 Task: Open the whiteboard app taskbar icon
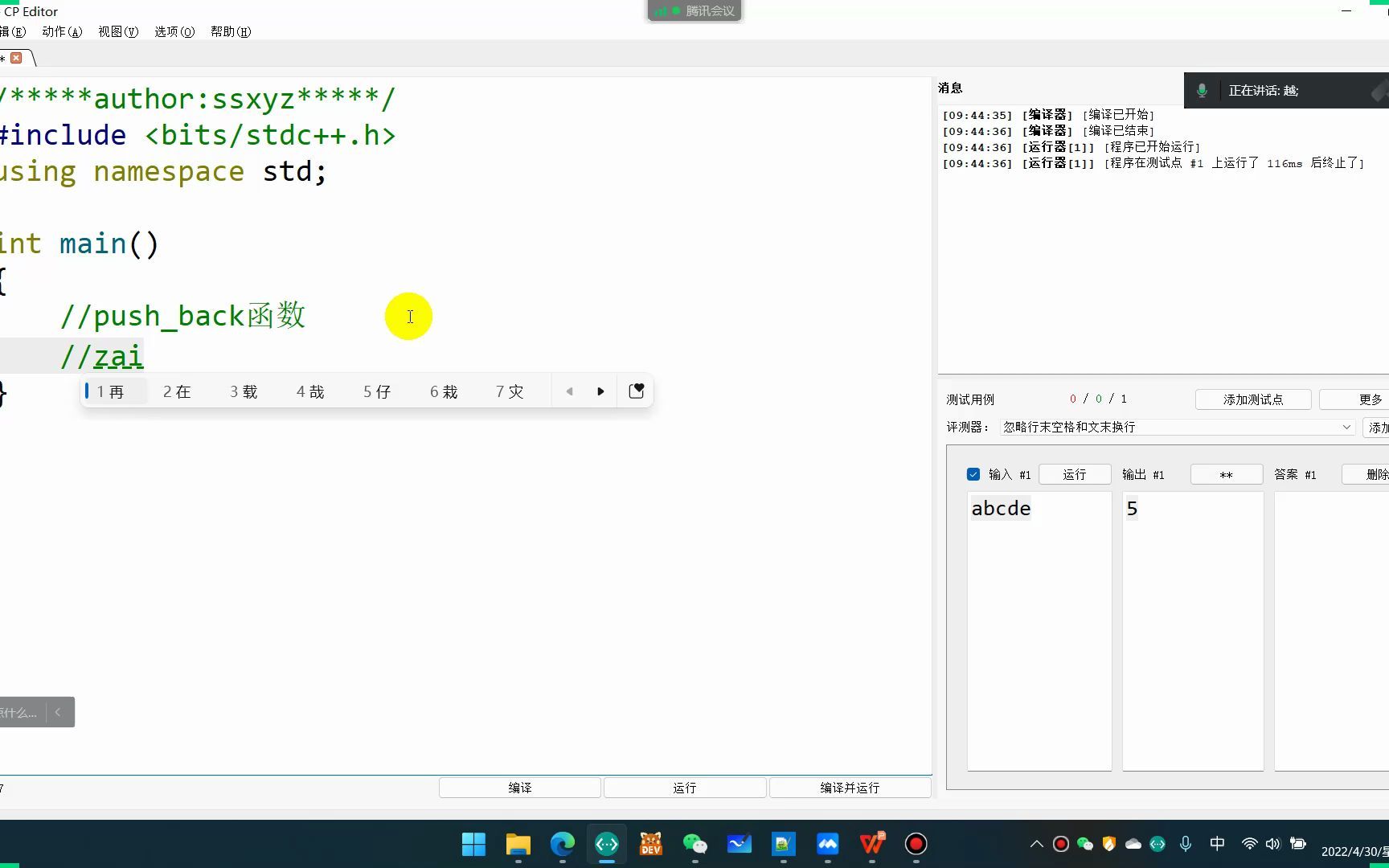point(739,844)
